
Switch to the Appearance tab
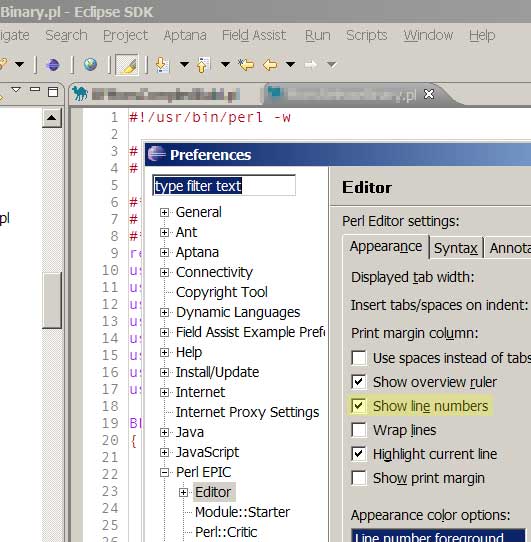pos(386,247)
